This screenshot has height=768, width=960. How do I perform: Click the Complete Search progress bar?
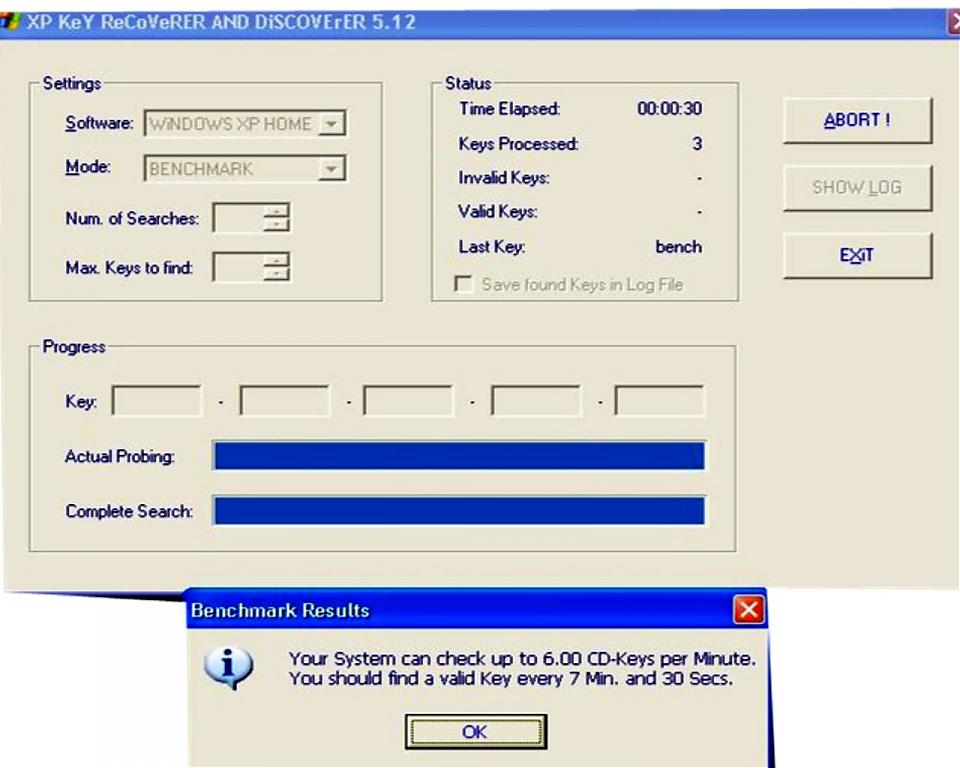tap(459, 511)
